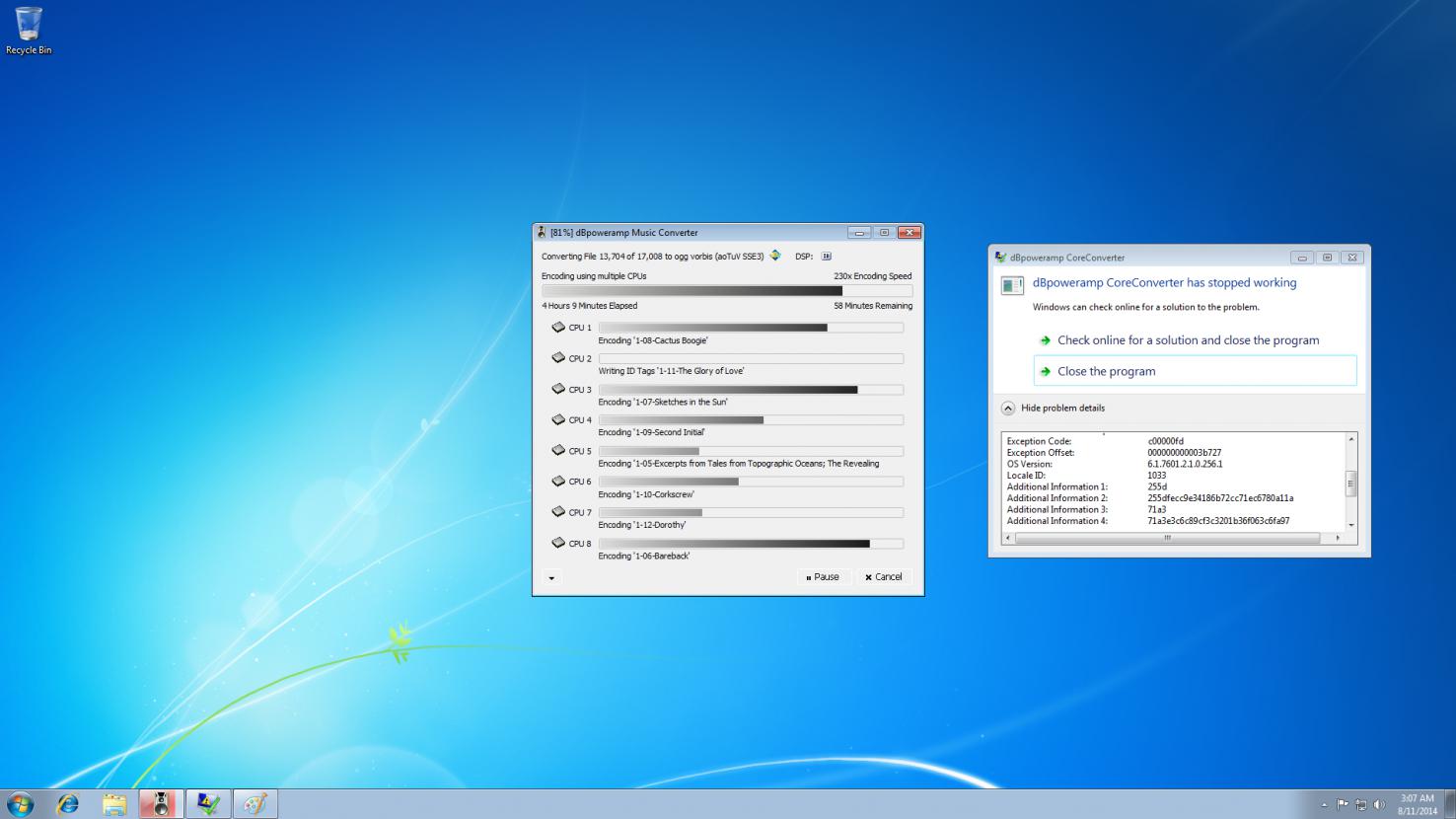Click the DSP effects icon
This screenshot has width=1456, height=819.
click(827, 257)
